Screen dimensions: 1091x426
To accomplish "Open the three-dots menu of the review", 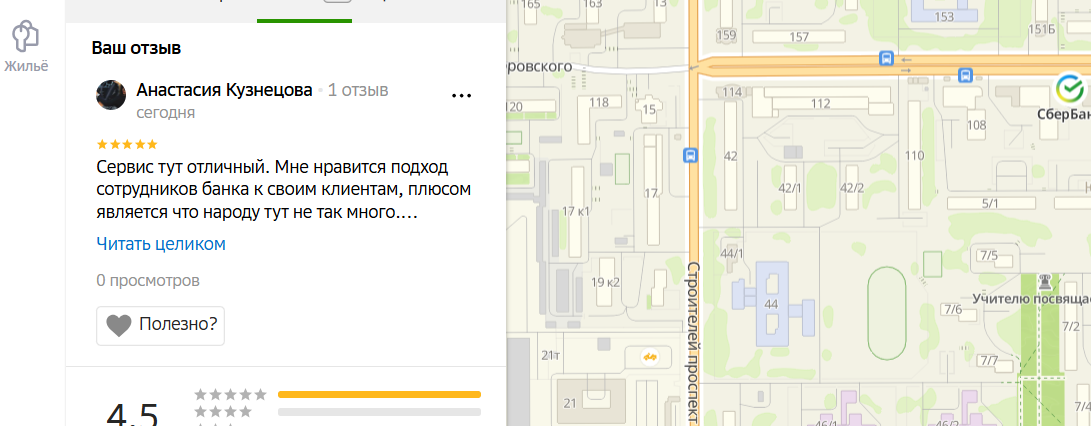I will click(462, 95).
